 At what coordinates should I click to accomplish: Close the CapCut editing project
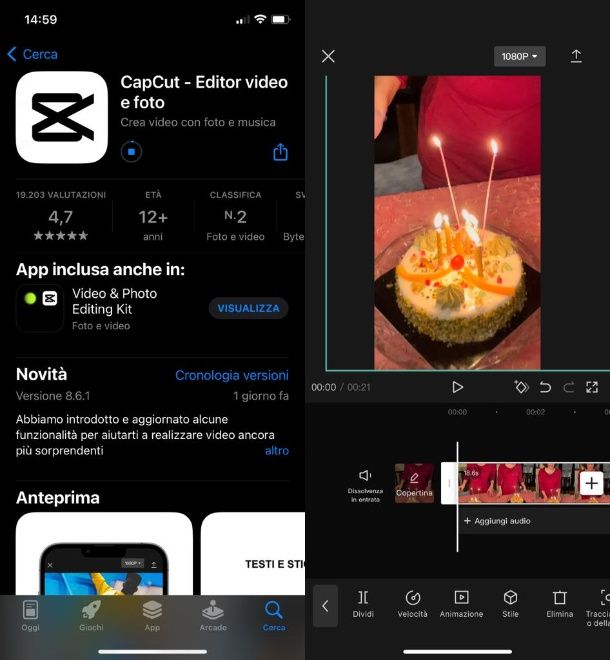click(x=328, y=56)
